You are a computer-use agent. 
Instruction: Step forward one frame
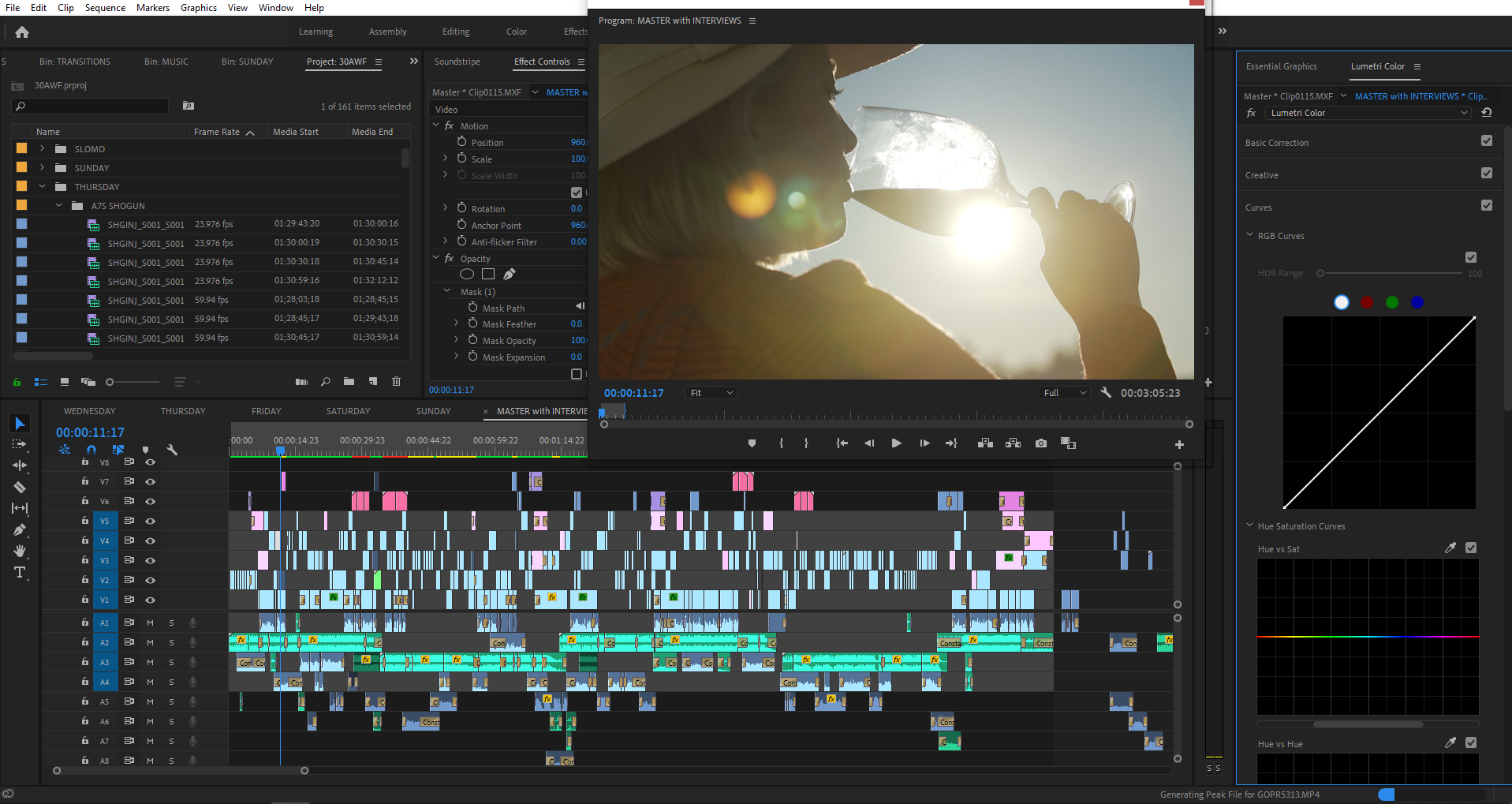click(924, 443)
